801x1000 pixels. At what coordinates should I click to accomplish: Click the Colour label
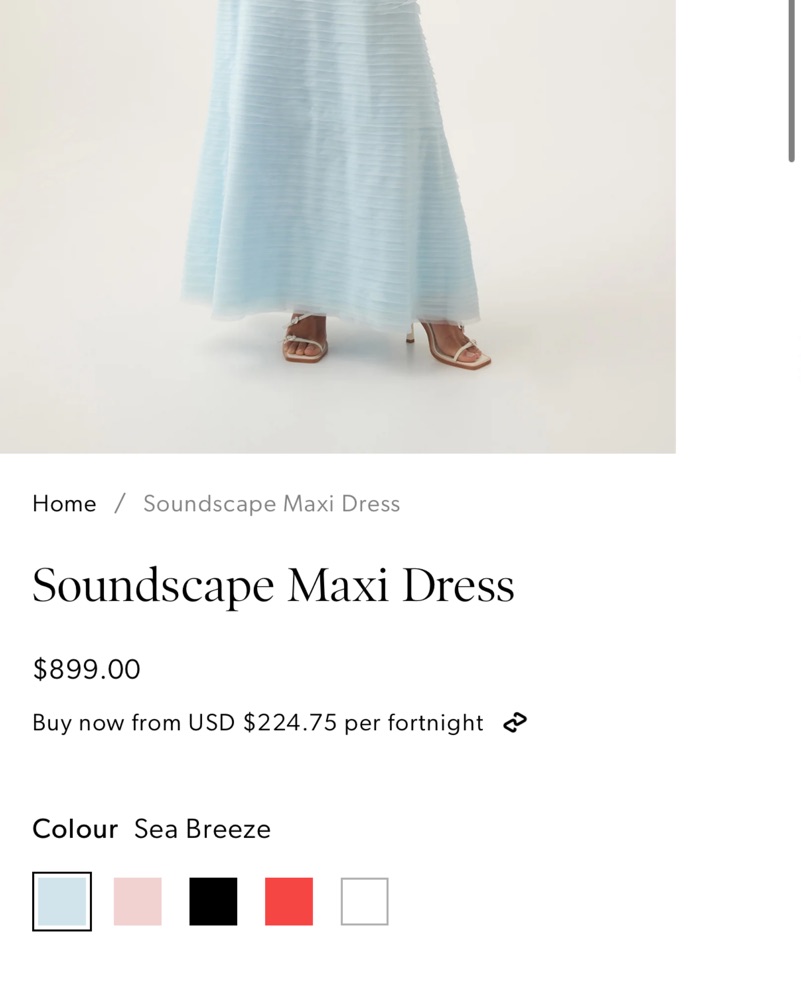pyautogui.click(x=75, y=829)
